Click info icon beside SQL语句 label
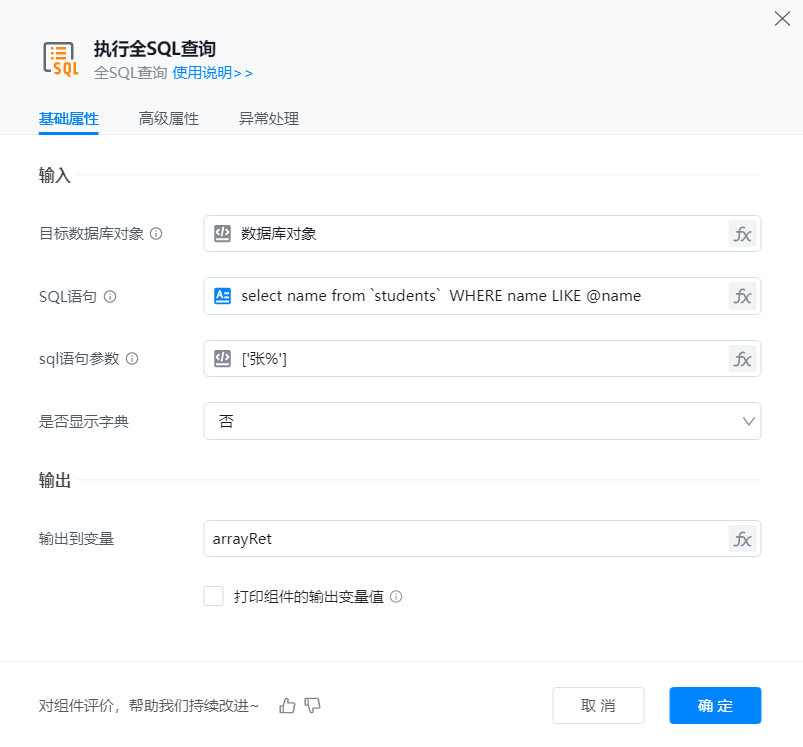The height and width of the screenshot is (747, 803). [x=110, y=297]
